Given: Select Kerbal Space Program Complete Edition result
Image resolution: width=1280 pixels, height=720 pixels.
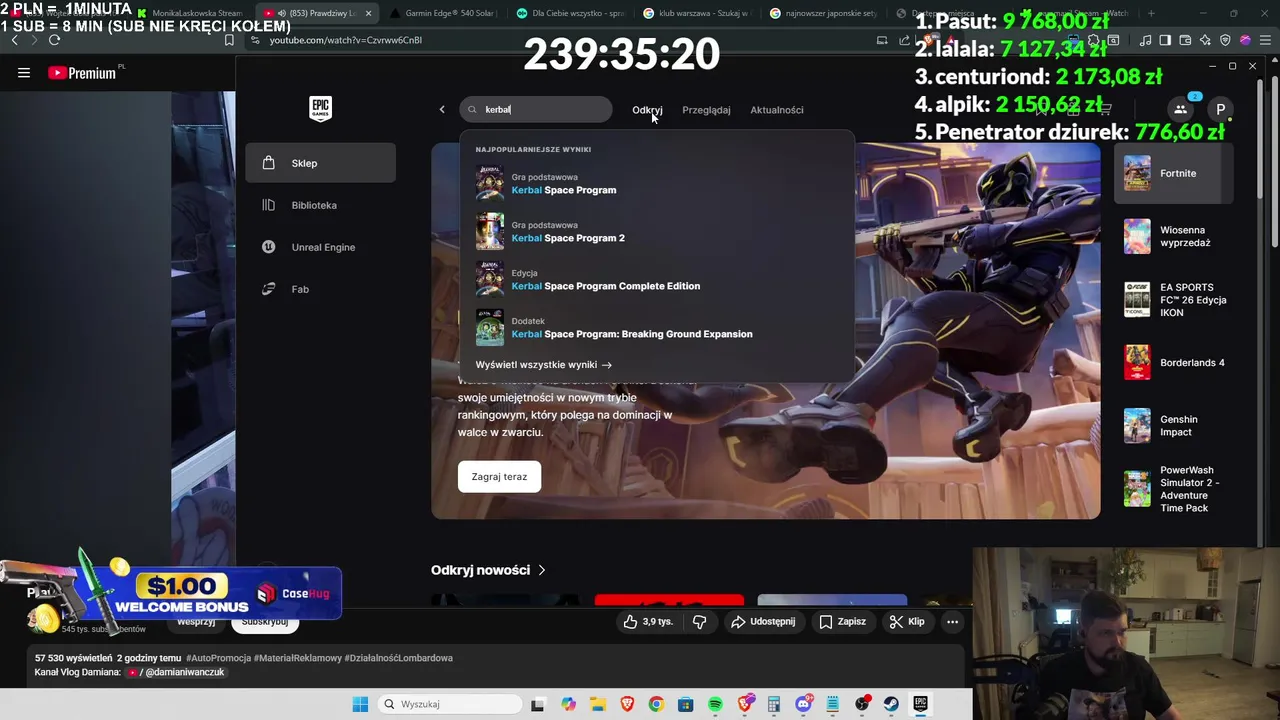Looking at the screenshot, I should click(657, 280).
